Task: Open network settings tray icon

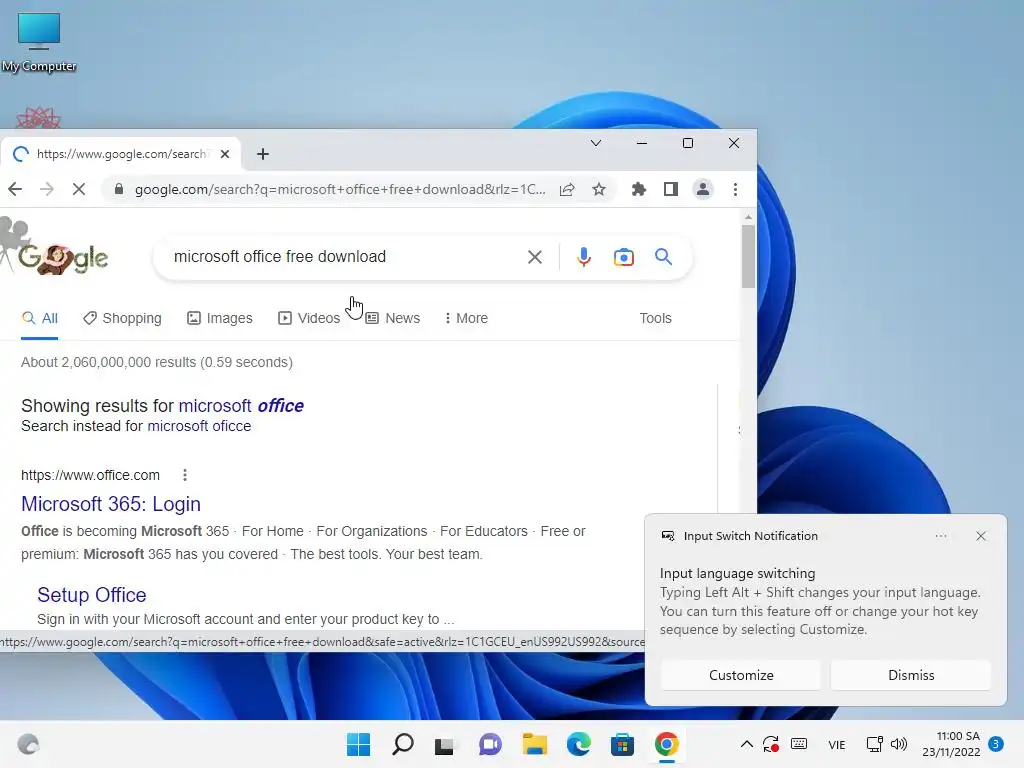Action: tap(874, 744)
